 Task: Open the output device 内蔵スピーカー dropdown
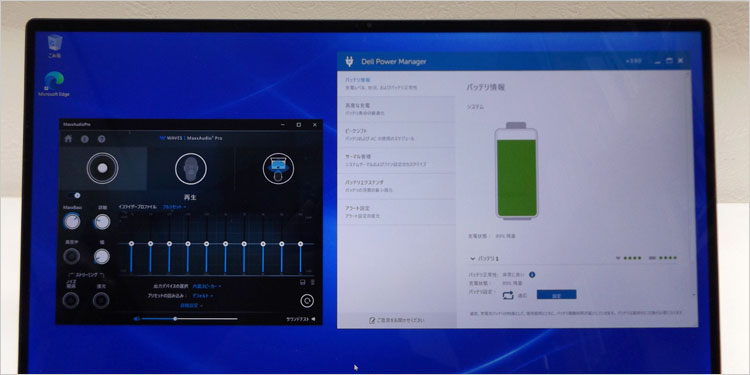(x=207, y=286)
